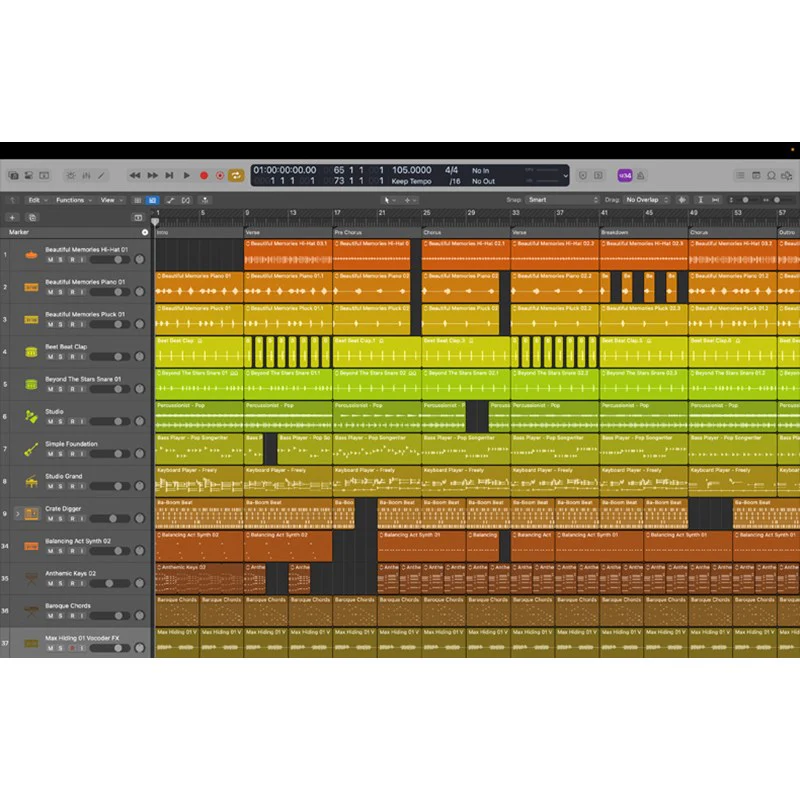
Task: Fast forward the playhead
Action: coord(152,176)
